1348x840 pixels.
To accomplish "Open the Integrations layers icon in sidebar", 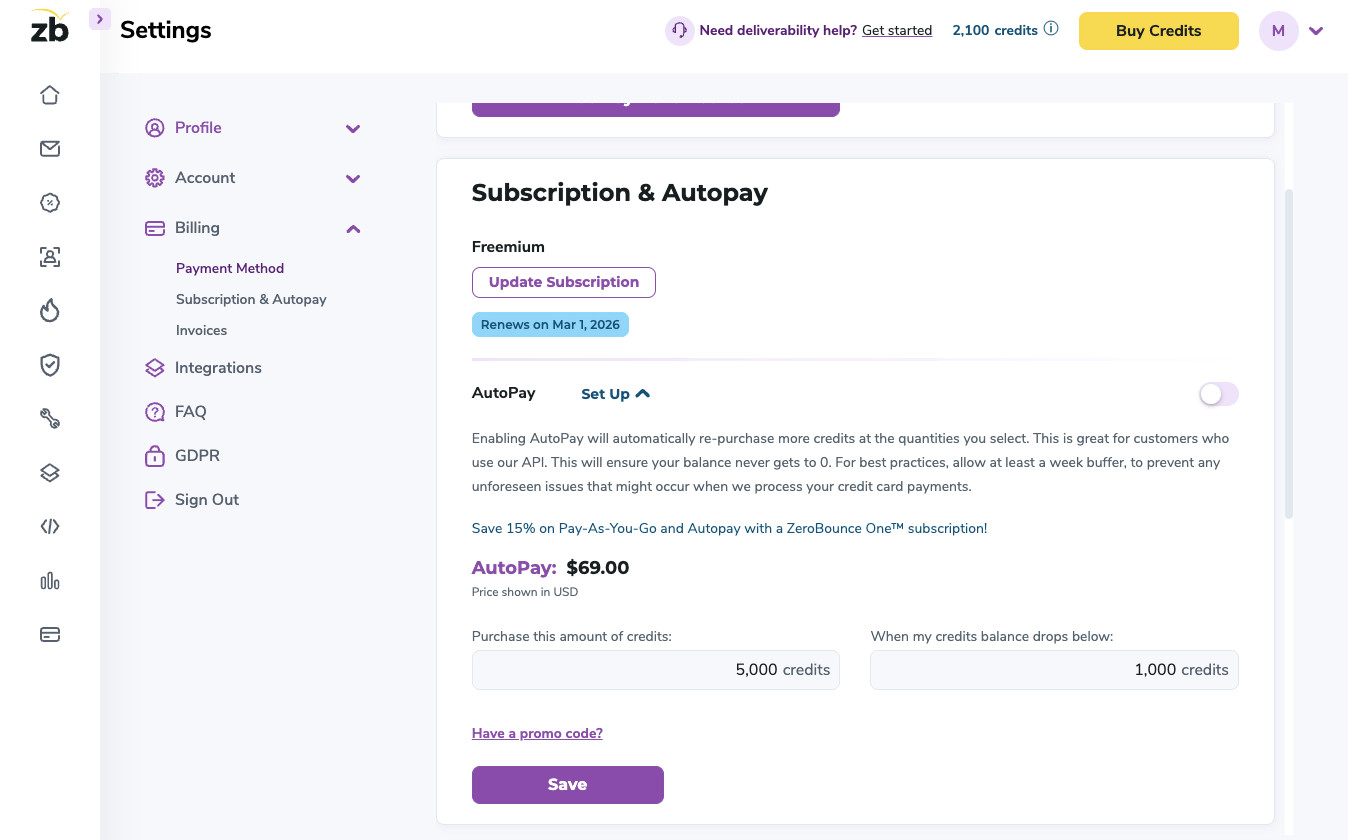I will point(49,472).
